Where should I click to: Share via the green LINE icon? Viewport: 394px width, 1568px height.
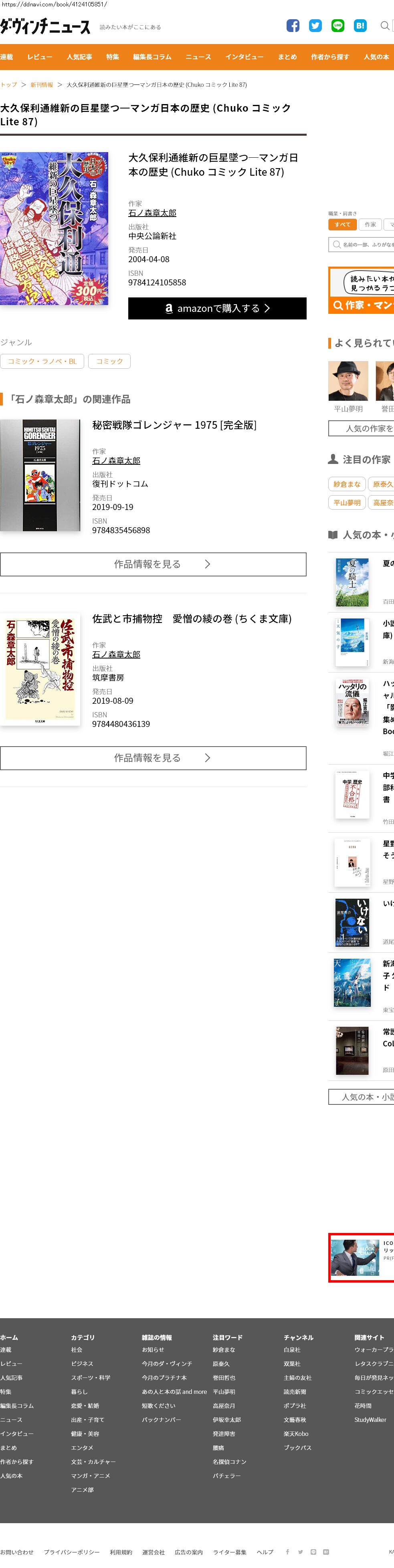tap(338, 26)
